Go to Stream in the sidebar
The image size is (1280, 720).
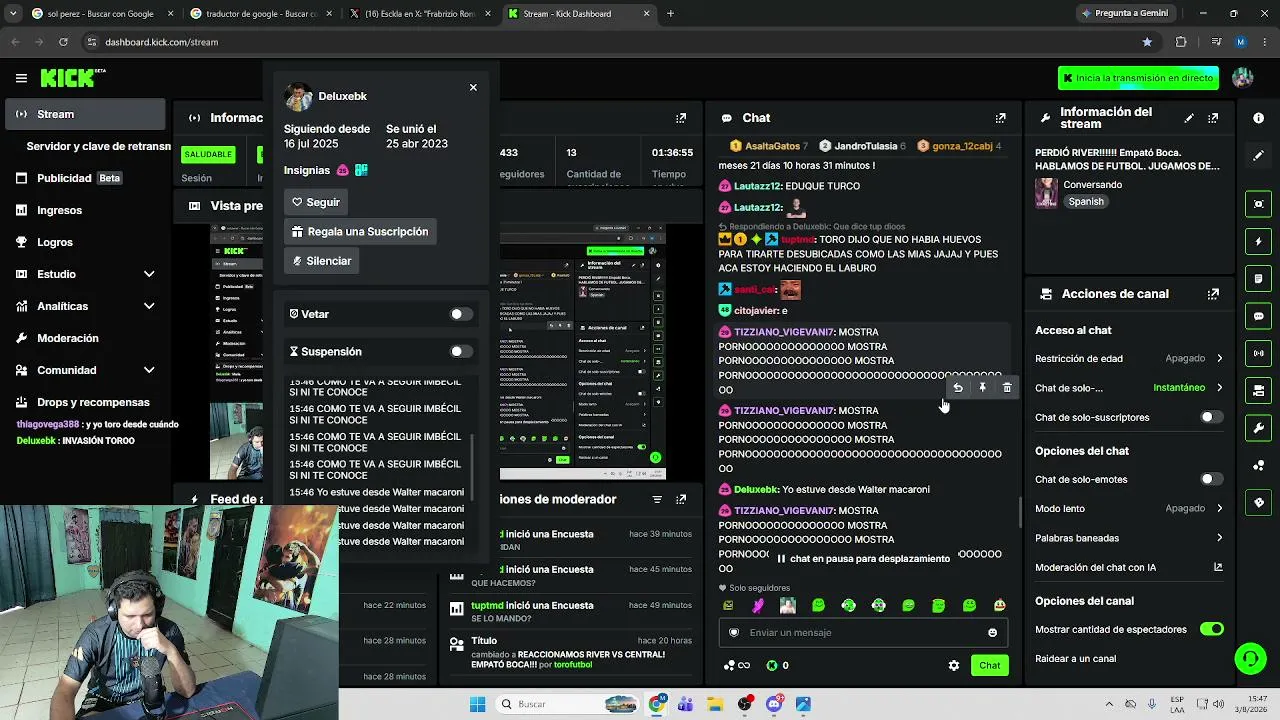(x=86, y=114)
